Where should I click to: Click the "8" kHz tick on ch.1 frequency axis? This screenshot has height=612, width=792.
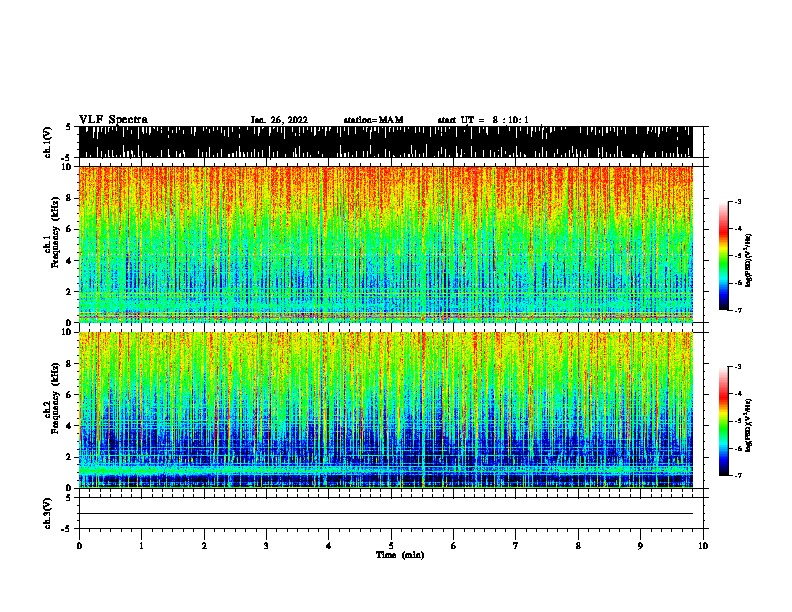click(x=69, y=198)
